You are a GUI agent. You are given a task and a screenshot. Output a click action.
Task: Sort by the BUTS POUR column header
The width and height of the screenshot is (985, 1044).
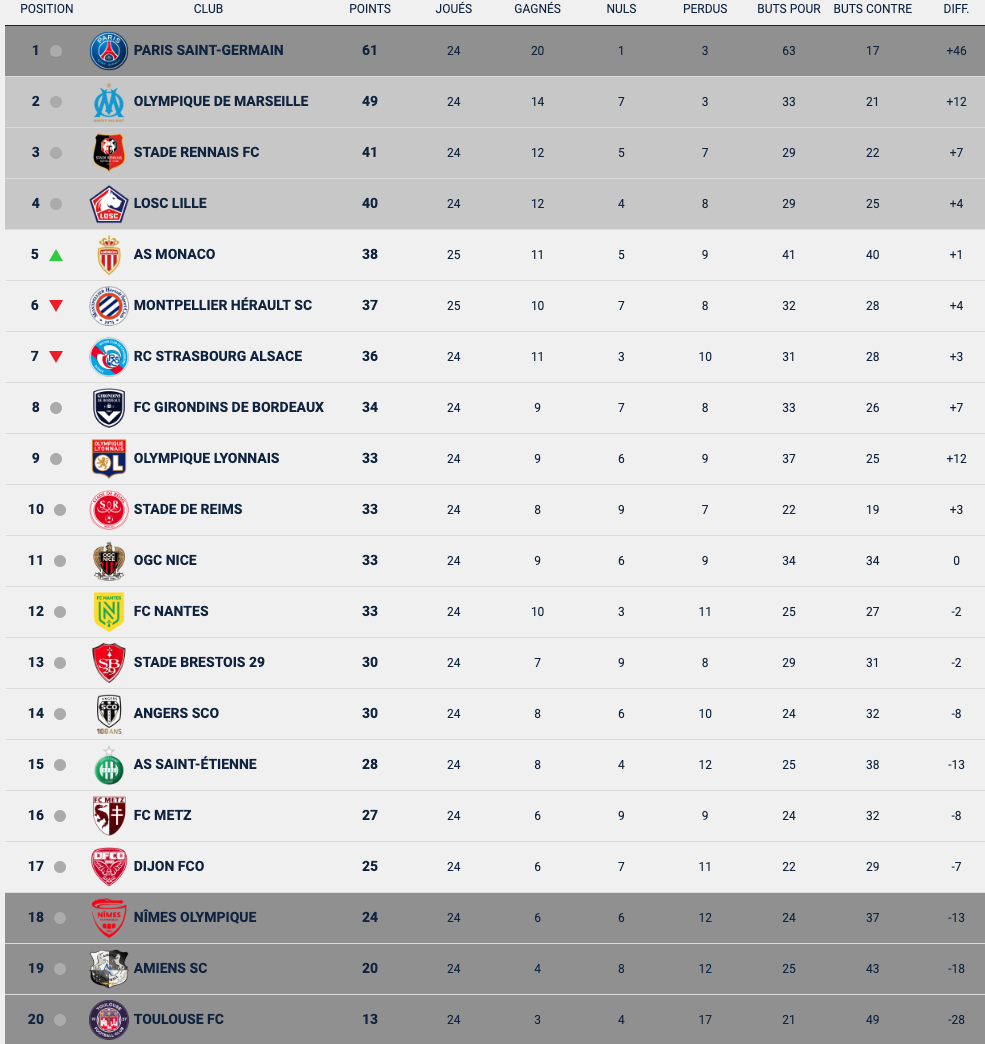[x=789, y=9]
